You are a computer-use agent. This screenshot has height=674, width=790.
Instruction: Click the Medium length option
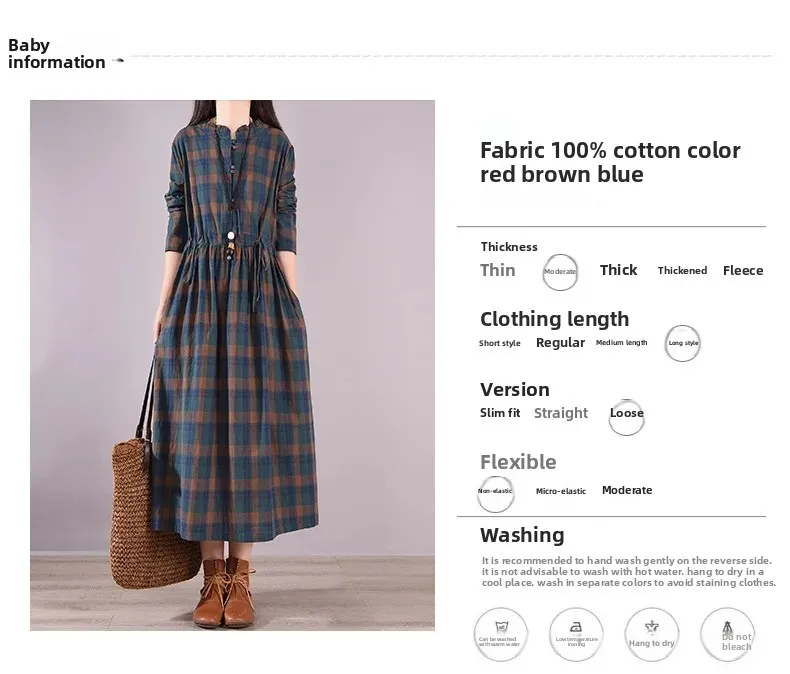(621, 343)
